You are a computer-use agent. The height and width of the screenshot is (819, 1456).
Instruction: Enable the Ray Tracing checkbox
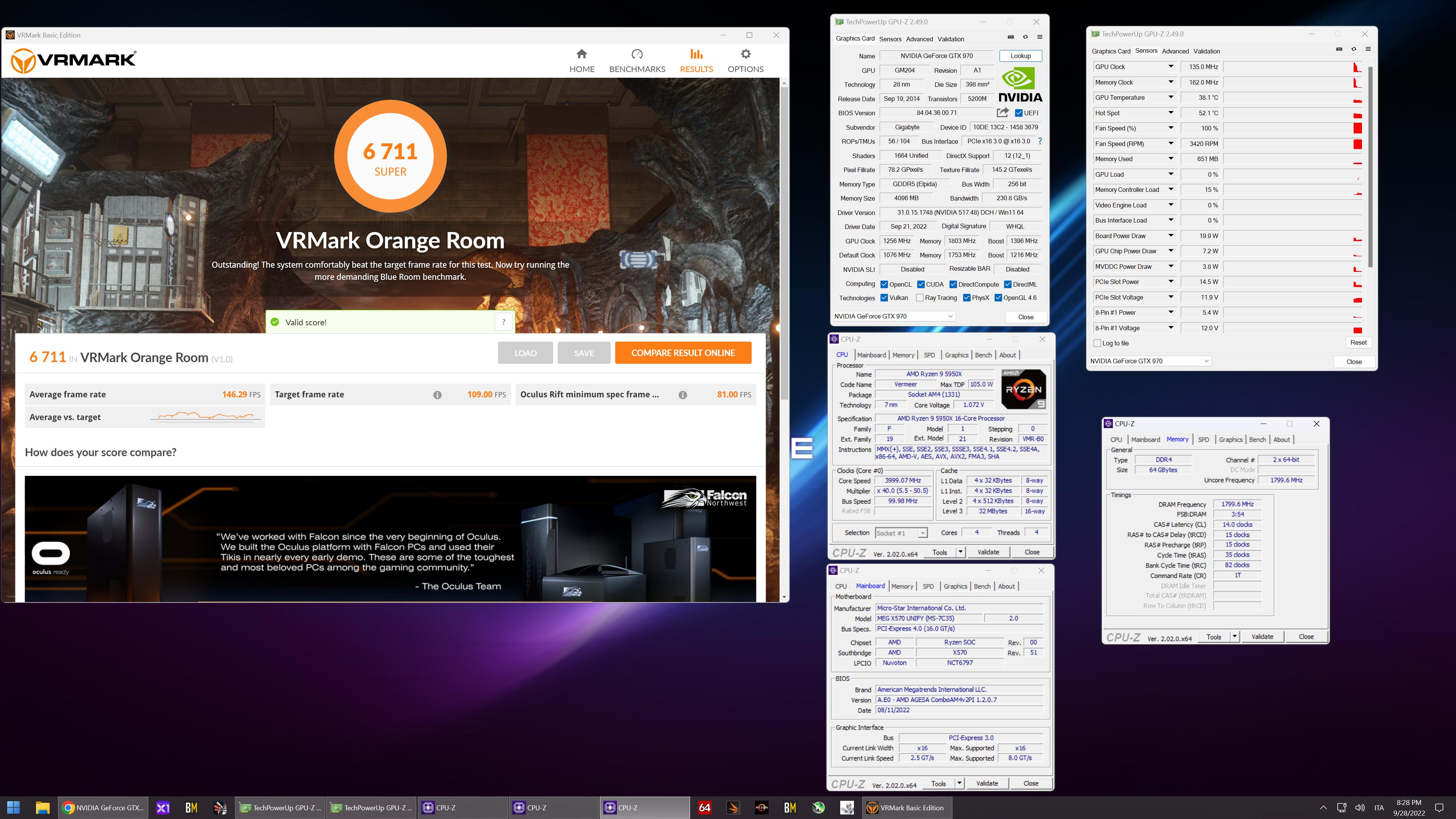coord(919,298)
